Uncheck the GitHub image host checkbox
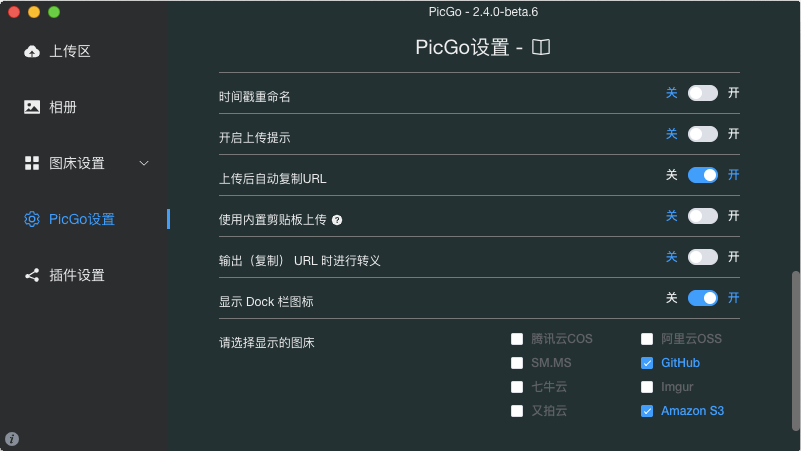Viewport: 801px width, 451px height. [x=647, y=363]
